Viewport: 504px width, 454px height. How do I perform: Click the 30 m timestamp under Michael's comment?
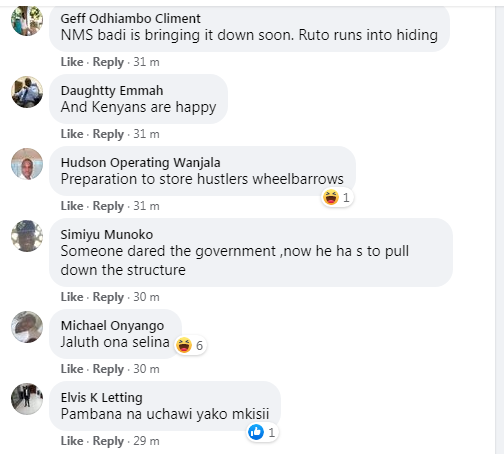[x=146, y=369]
